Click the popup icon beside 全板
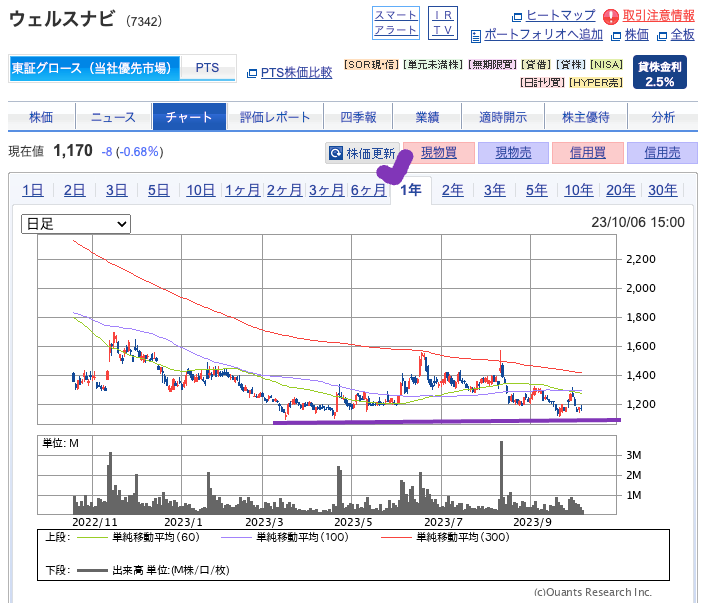The image size is (705, 603). tap(662, 36)
